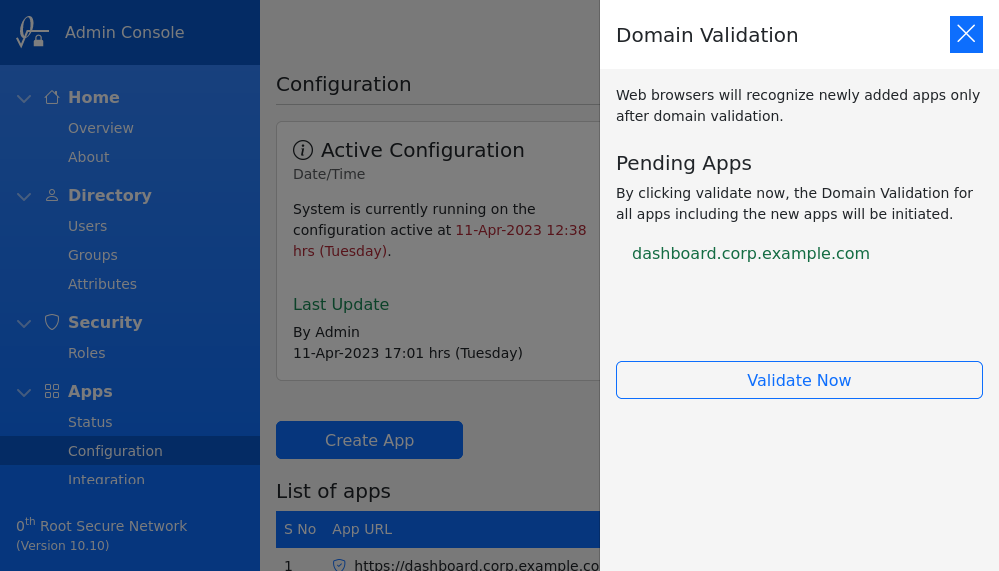Open the Users menu item
Image resolution: width=999 pixels, height=571 pixels.
pyautogui.click(x=87, y=226)
